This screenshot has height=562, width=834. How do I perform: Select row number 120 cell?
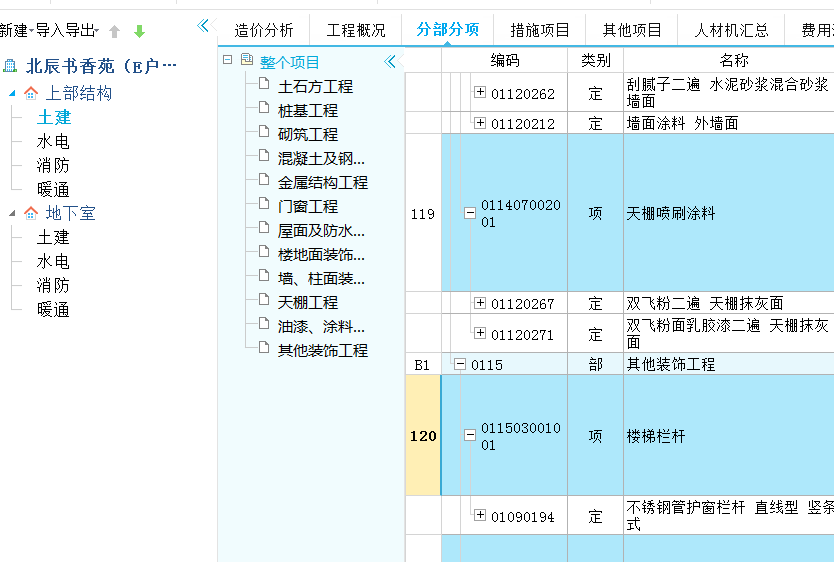click(423, 435)
